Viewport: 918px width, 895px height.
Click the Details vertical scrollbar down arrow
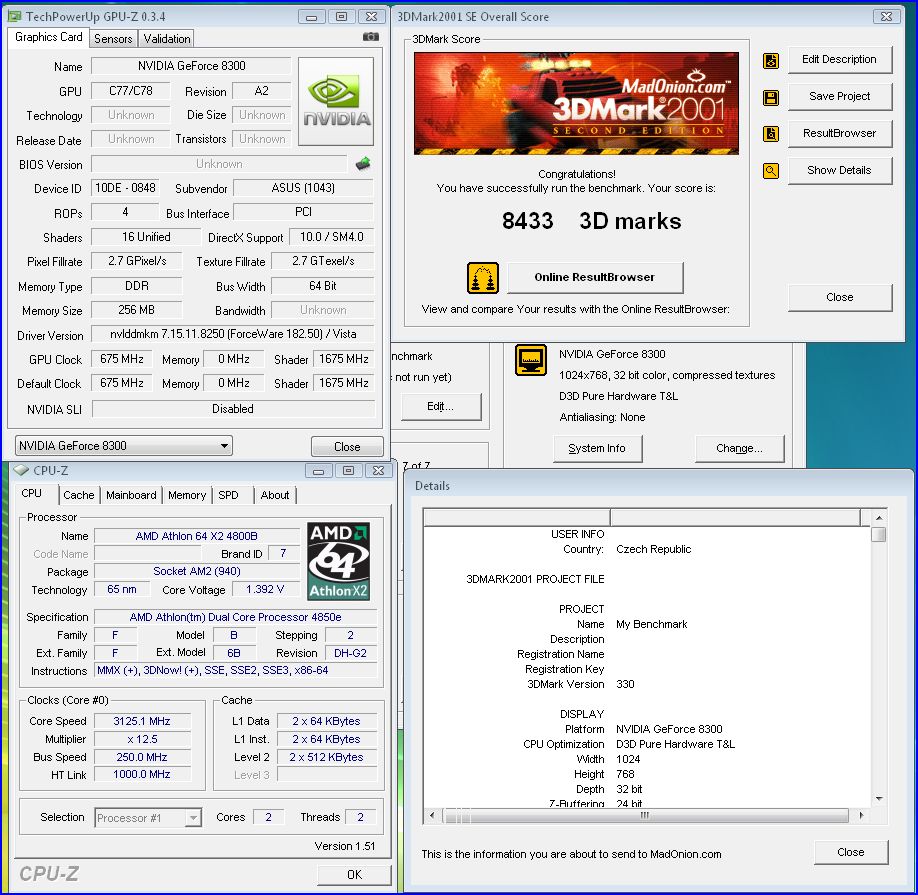(879, 799)
